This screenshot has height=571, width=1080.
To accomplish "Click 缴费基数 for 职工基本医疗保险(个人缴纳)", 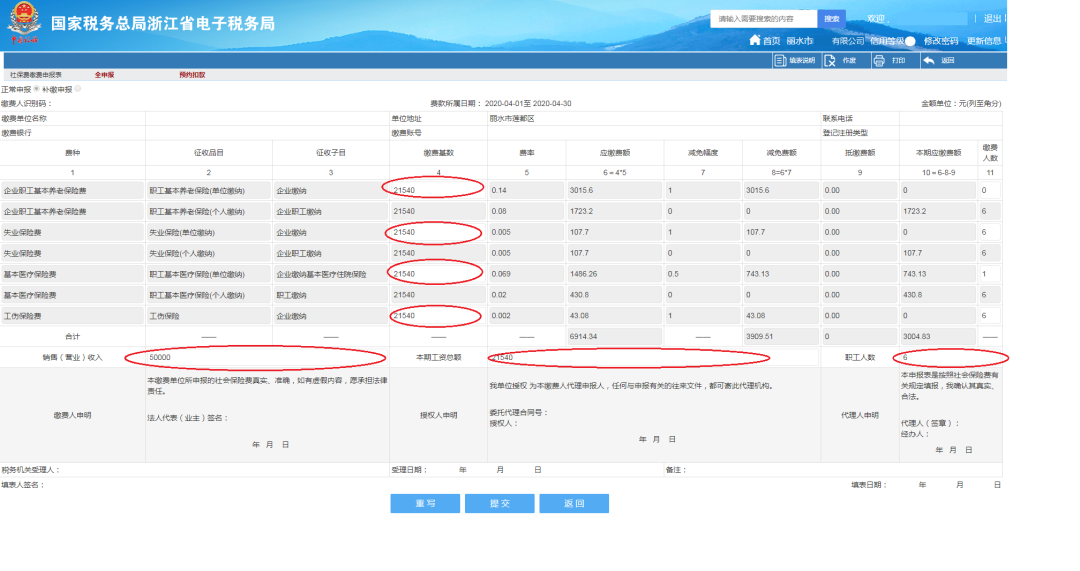I will [x=437, y=295].
